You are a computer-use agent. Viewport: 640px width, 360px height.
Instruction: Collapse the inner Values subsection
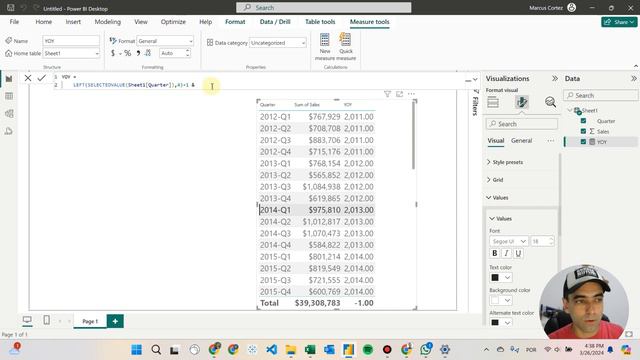coord(500,218)
